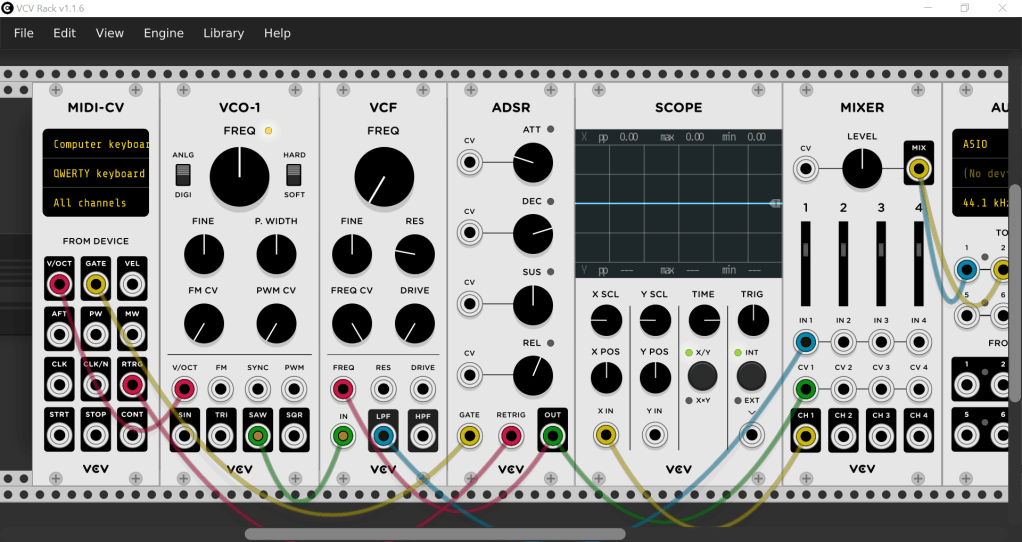Toggle the ANLG/DIGI switch on VCO-1
Screen dimensions: 1022x542
coord(183,174)
